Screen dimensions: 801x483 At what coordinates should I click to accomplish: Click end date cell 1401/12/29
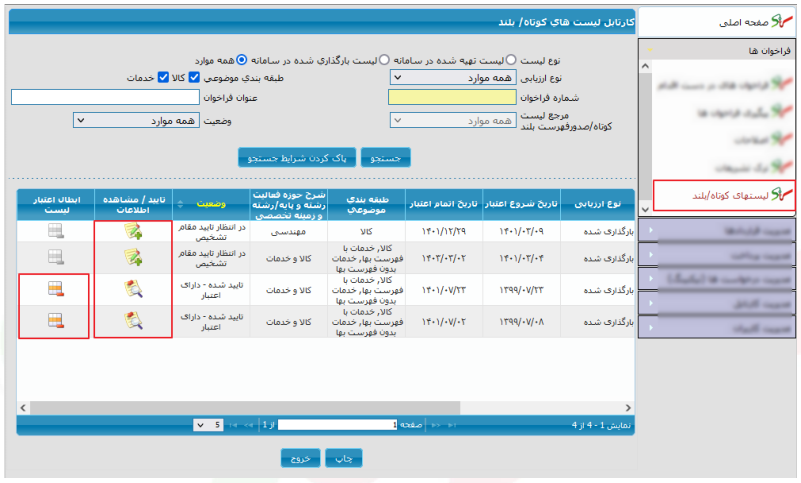(x=443, y=232)
